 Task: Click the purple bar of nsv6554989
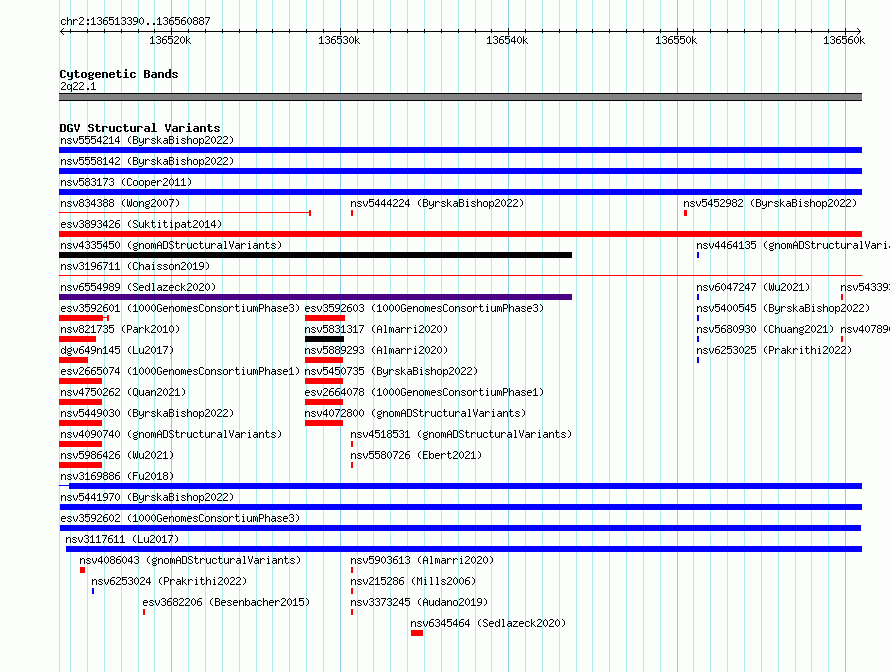pyautogui.click(x=316, y=297)
